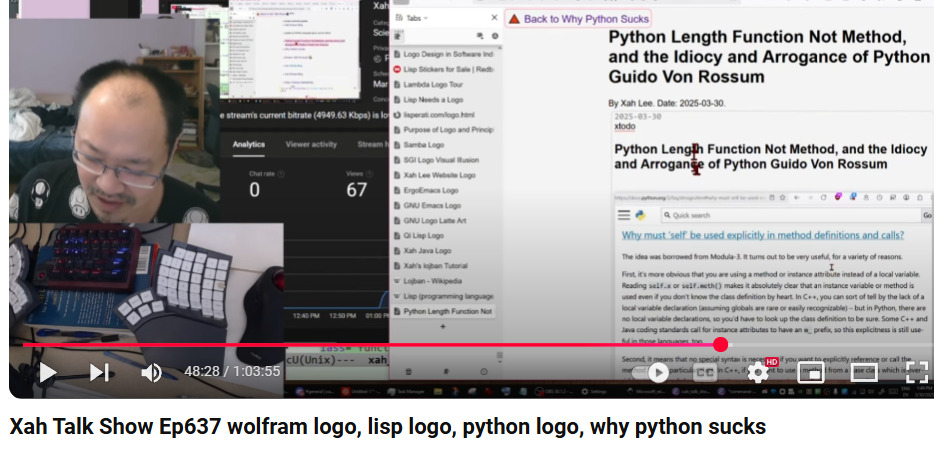
Task: Open the Qi Lisp Logo tab
Action: 444,235
